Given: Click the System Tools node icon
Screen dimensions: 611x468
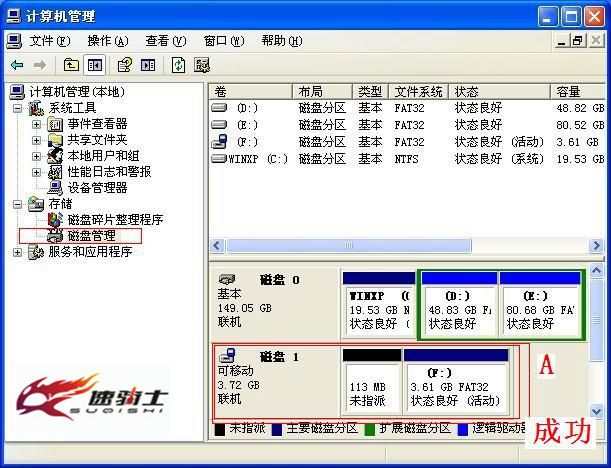Looking at the screenshot, I should [36, 108].
